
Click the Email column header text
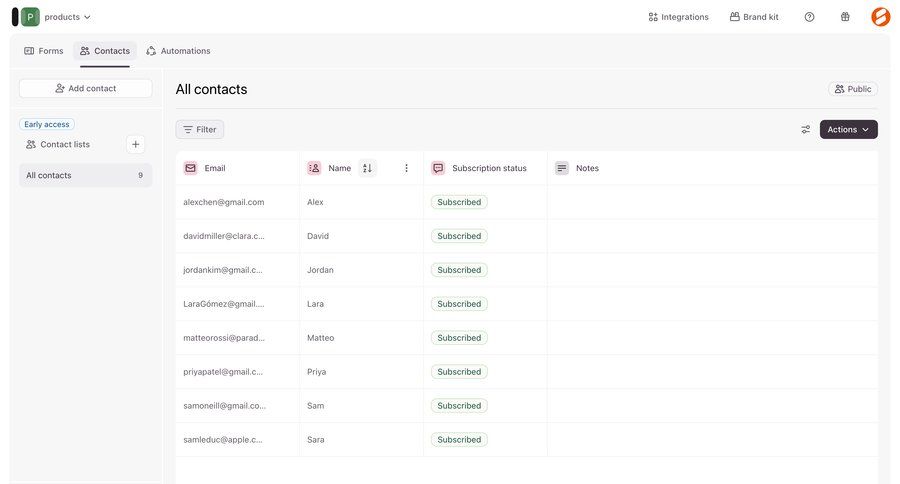[215, 168]
